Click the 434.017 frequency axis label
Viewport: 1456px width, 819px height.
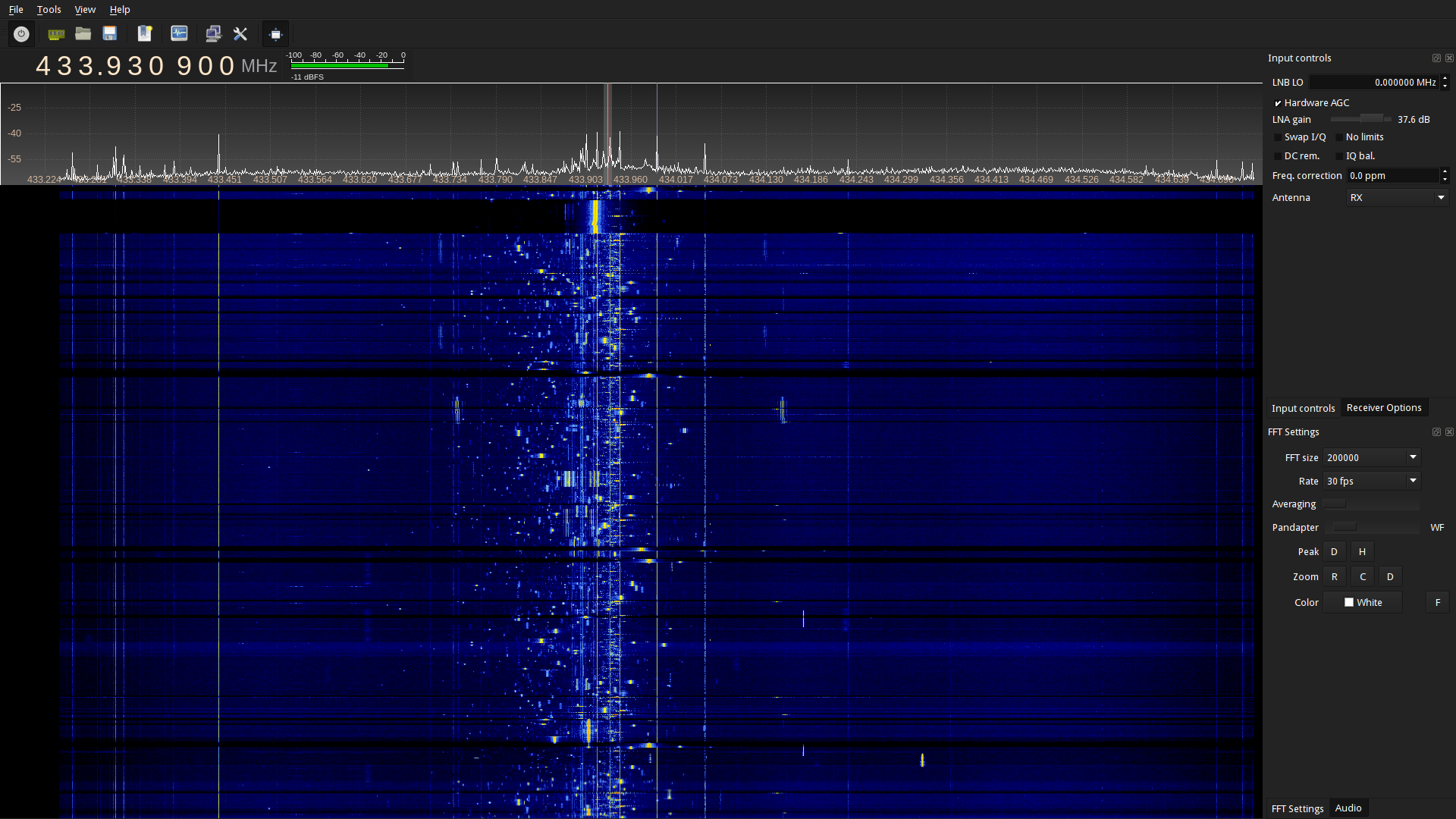coord(676,180)
